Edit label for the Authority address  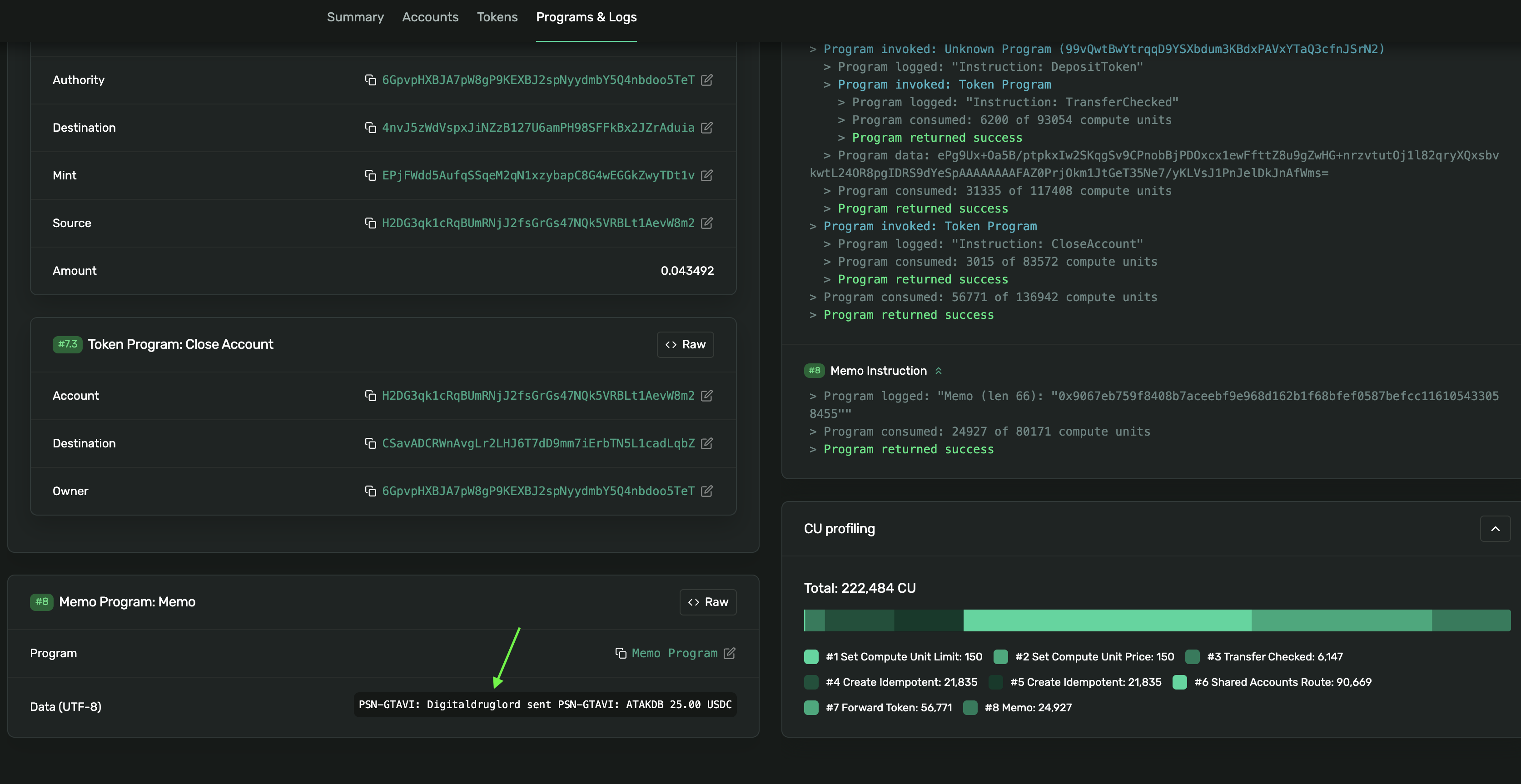(707, 79)
